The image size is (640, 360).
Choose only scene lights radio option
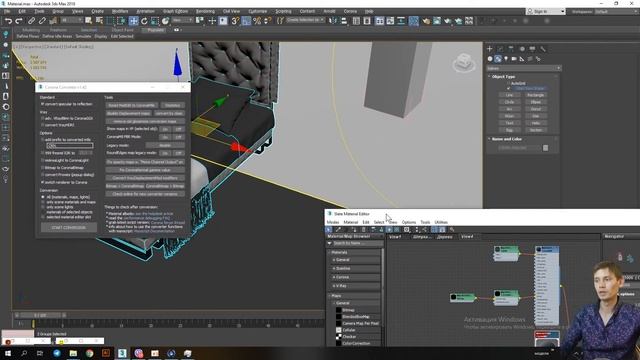click(x=43, y=207)
